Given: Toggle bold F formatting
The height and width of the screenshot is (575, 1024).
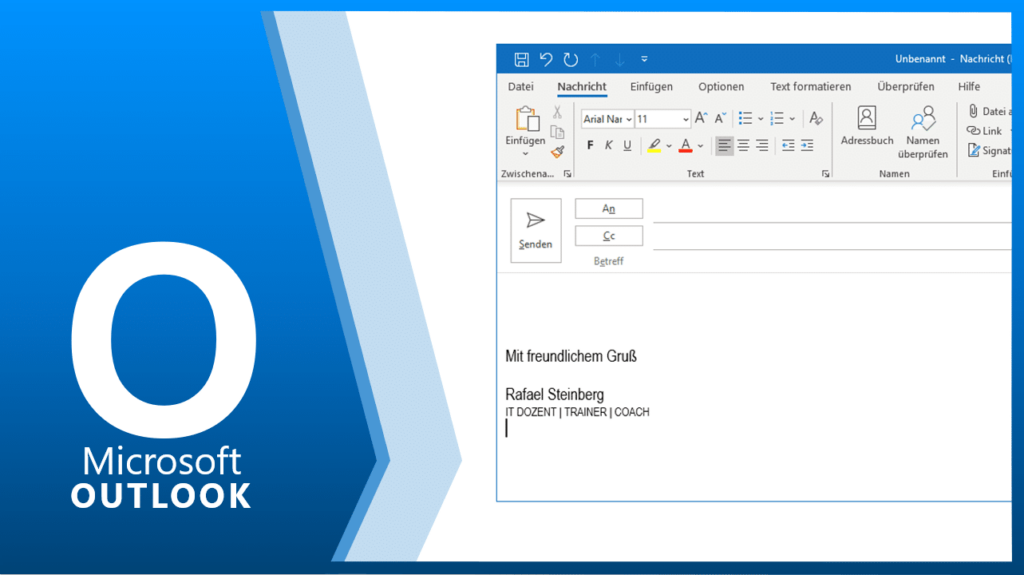Looking at the screenshot, I should click(x=590, y=145).
